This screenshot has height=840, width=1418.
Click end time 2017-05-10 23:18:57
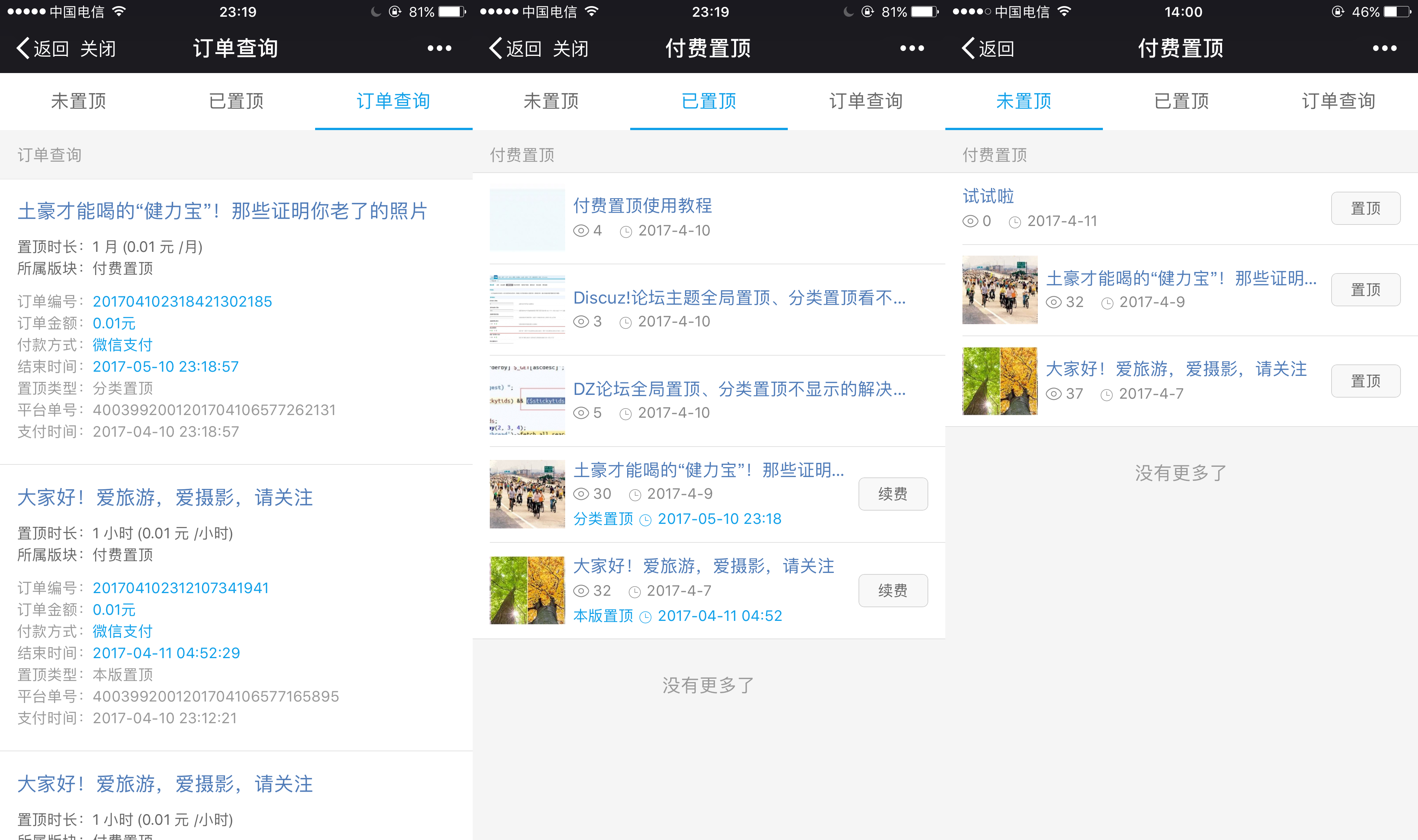point(166,367)
